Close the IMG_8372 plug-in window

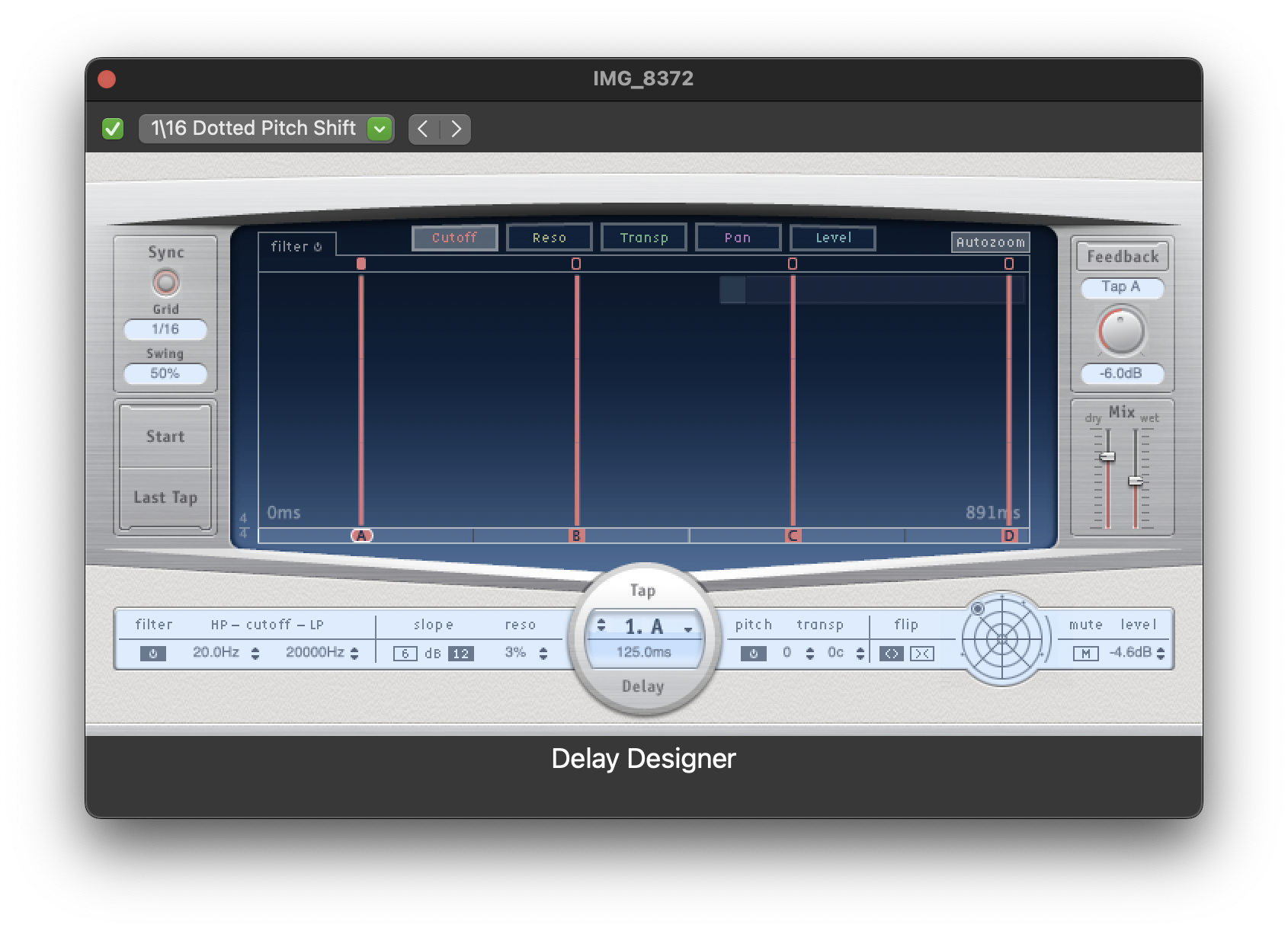pyautogui.click(x=107, y=79)
